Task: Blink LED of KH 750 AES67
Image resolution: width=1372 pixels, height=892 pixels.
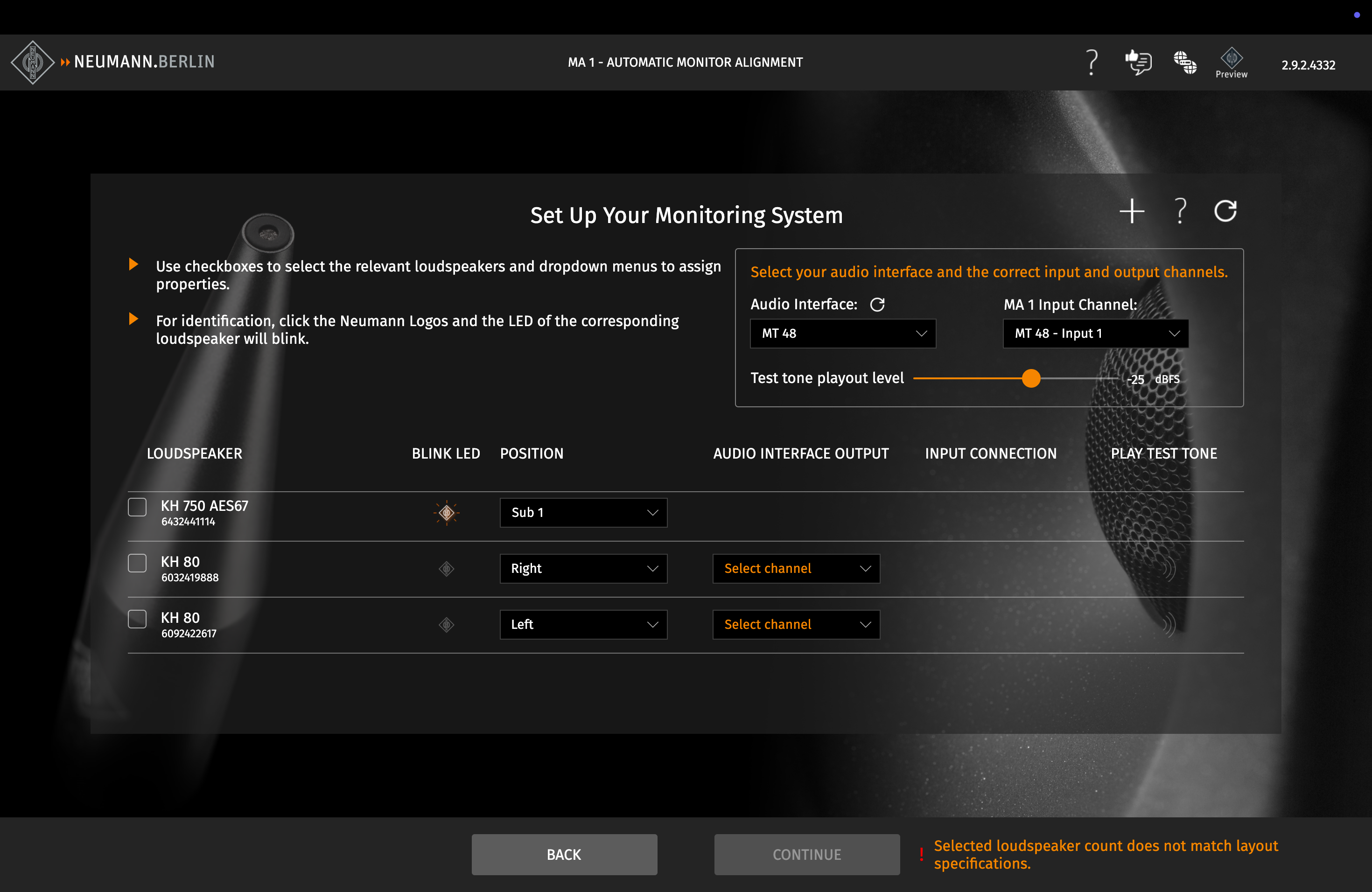Action: (x=446, y=512)
